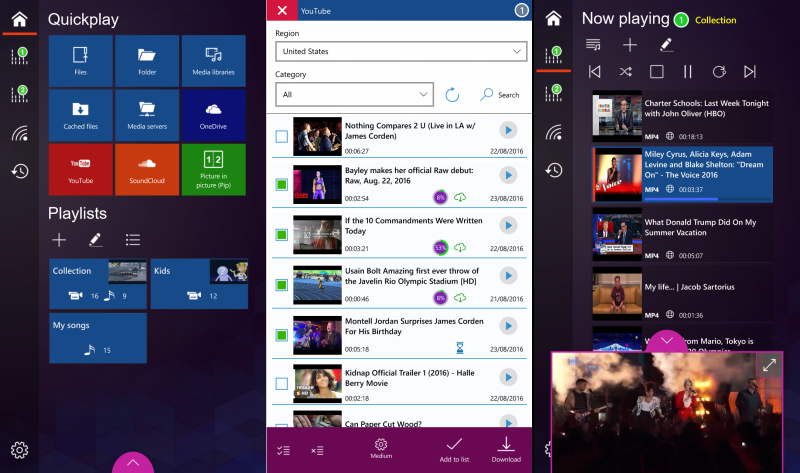Open the Files tile in Quickplay
The width and height of the screenshot is (800, 473).
click(x=81, y=61)
